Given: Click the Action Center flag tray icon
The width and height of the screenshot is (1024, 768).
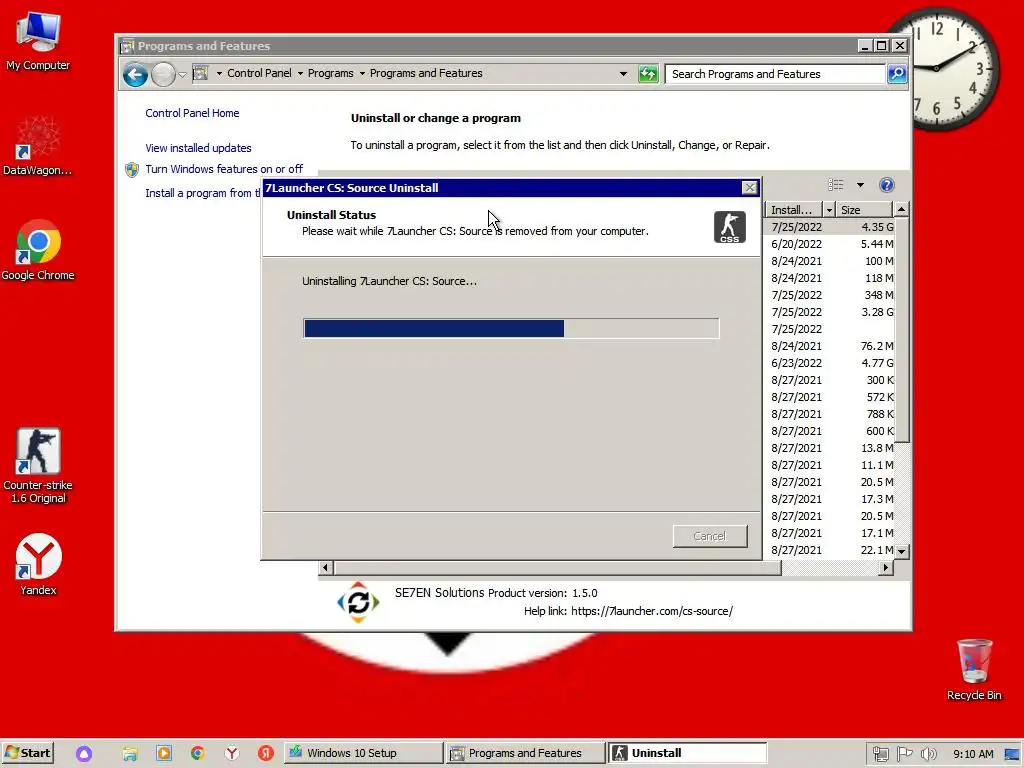Looking at the screenshot, I should 904,754.
